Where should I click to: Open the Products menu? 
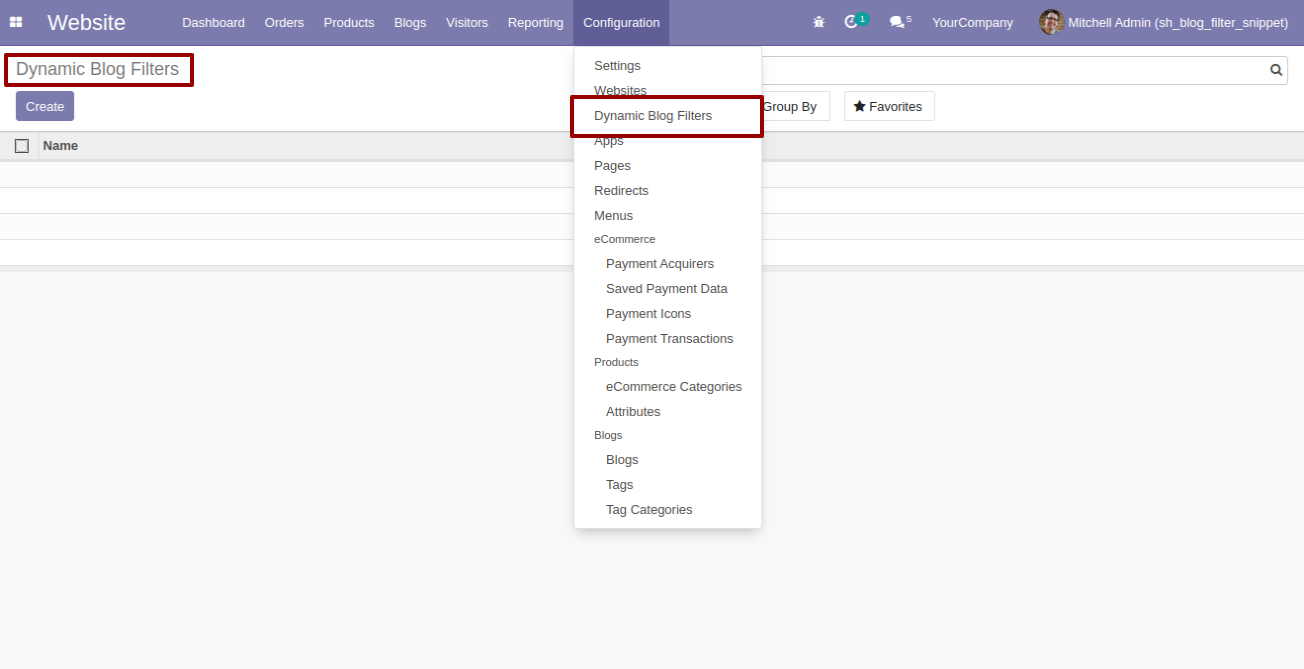[x=349, y=22]
